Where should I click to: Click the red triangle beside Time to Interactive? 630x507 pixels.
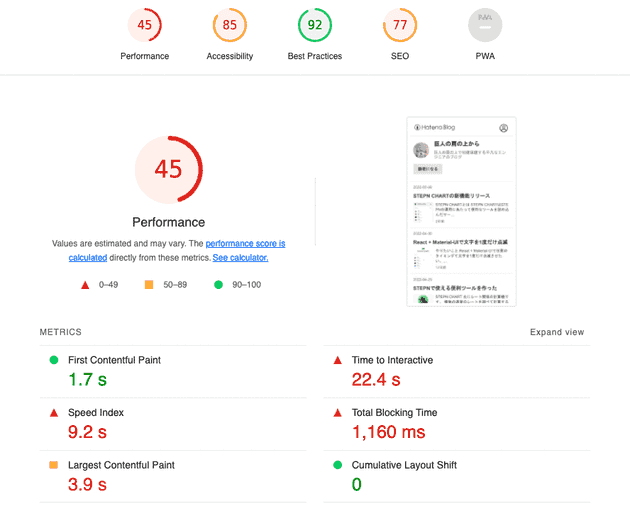pos(337,360)
